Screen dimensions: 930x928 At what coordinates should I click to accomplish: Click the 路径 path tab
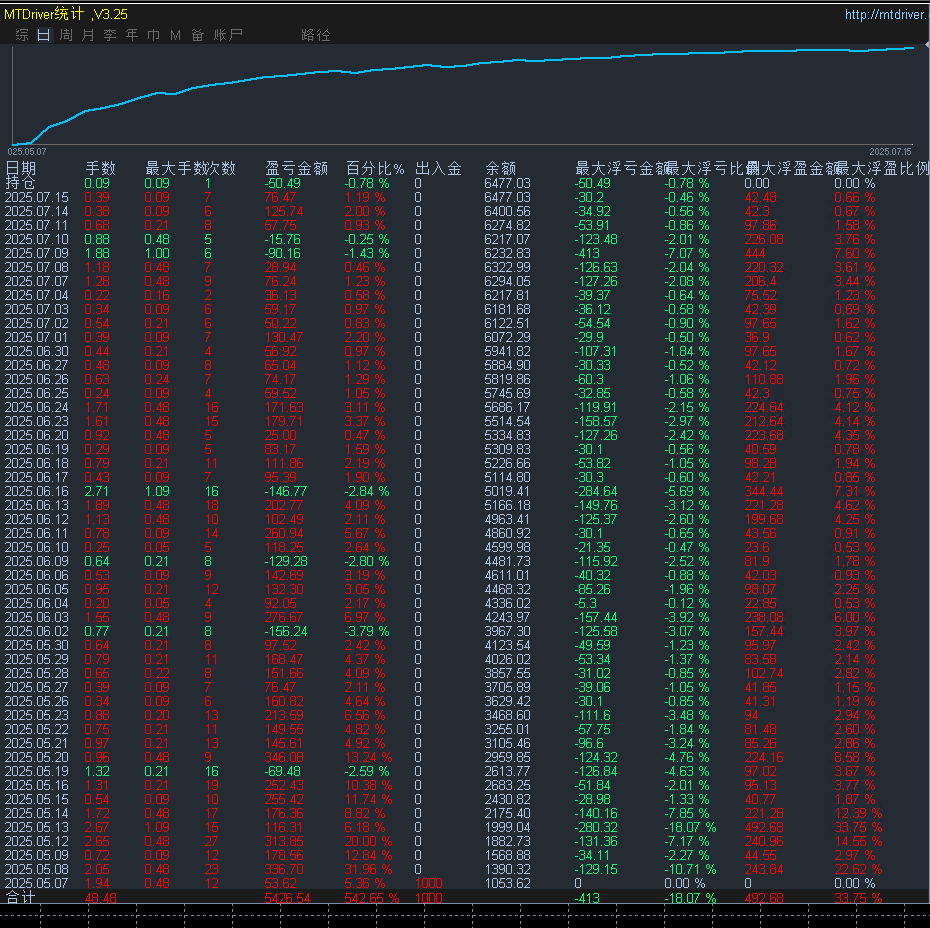point(316,35)
